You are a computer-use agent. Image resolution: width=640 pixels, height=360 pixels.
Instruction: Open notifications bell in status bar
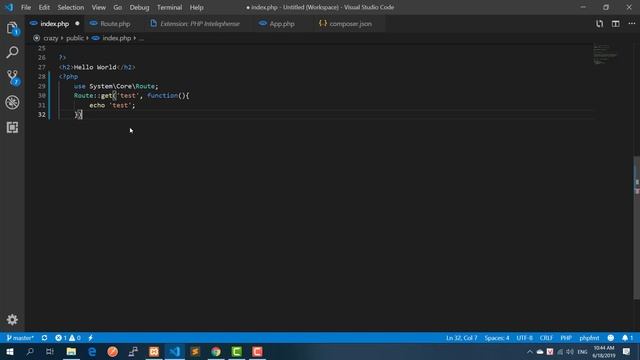(627, 338)
